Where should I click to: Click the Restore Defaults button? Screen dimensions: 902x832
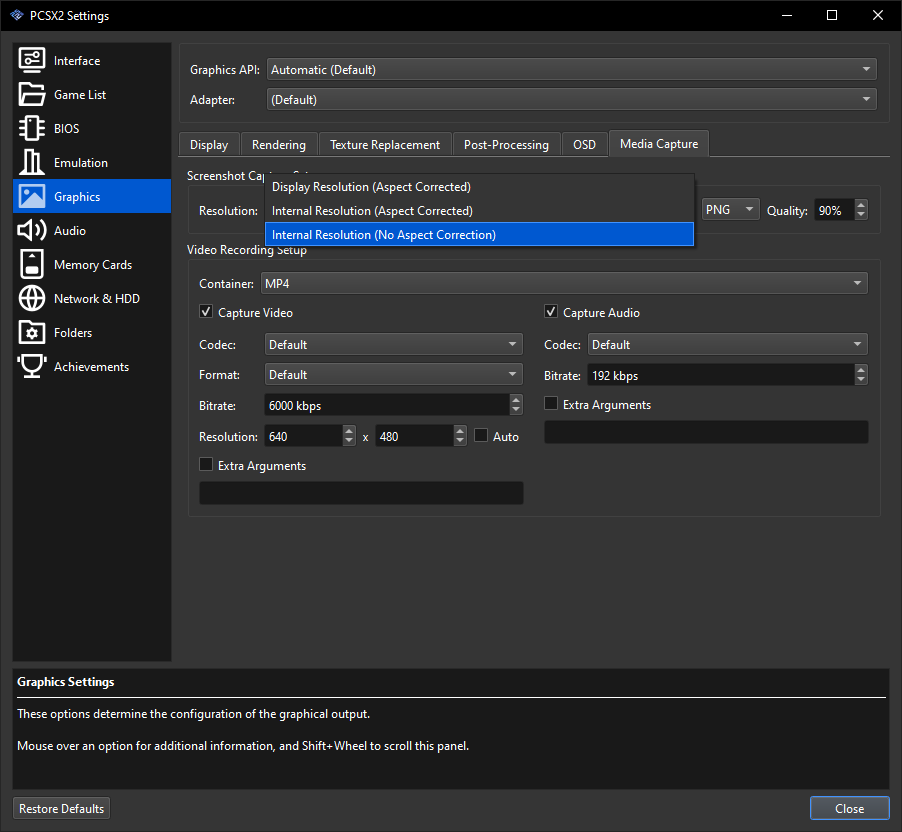pyautogui.click(x=62, y=808)
